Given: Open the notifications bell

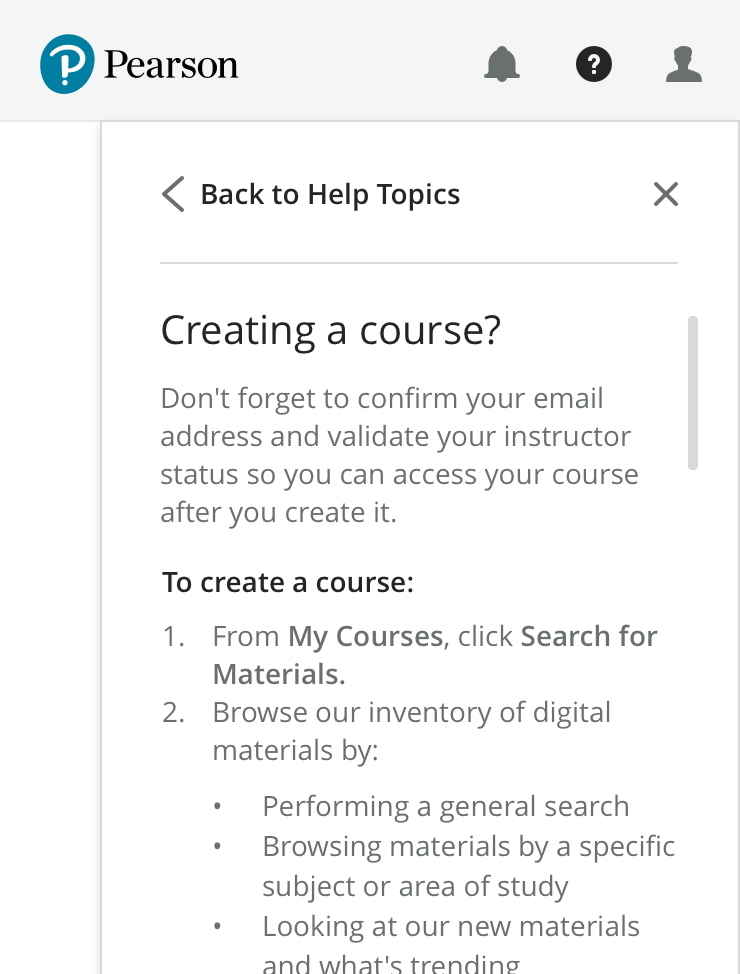Looking at the screenshot, I should coord(502,65).
